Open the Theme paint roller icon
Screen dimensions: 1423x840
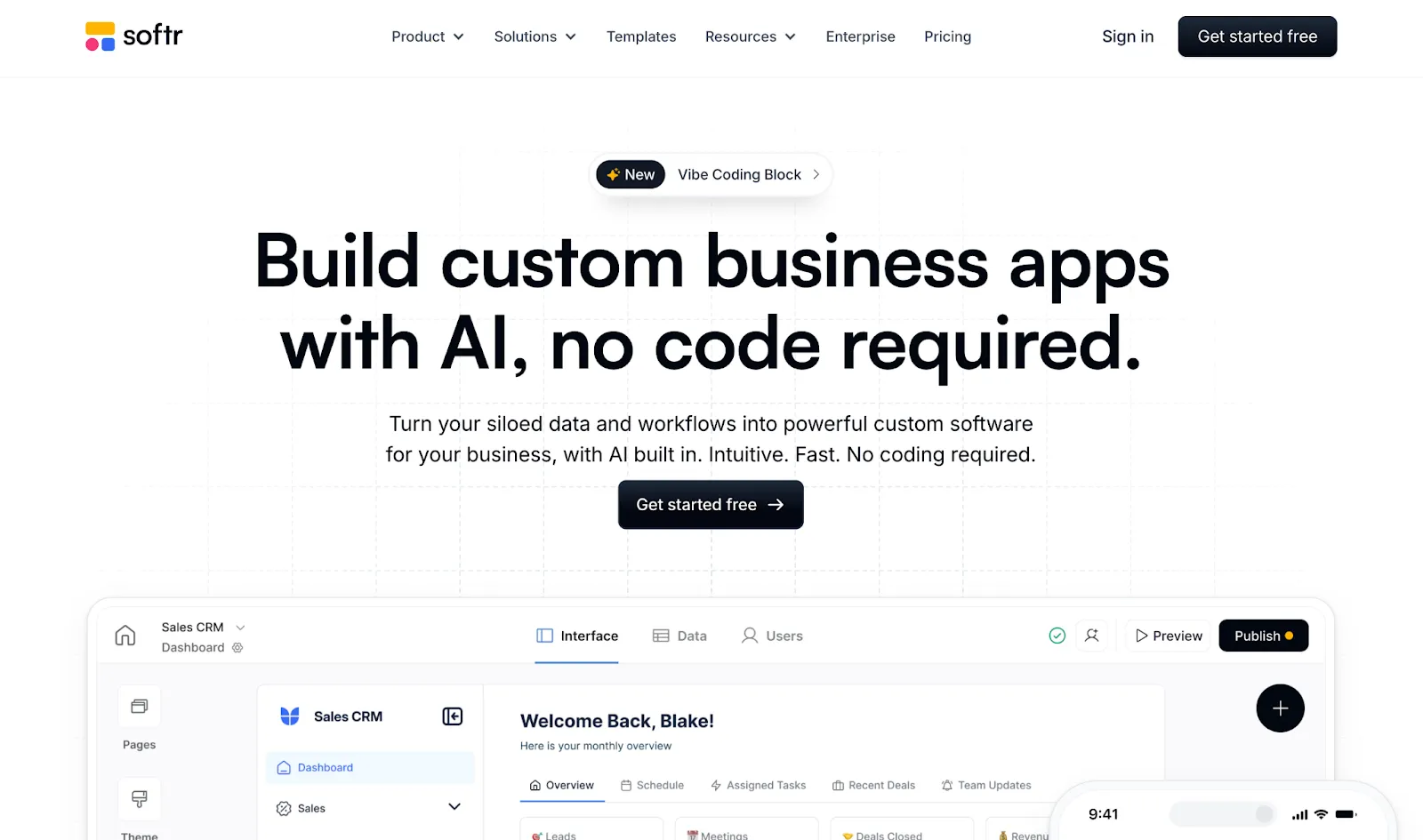tap(140, 799)
